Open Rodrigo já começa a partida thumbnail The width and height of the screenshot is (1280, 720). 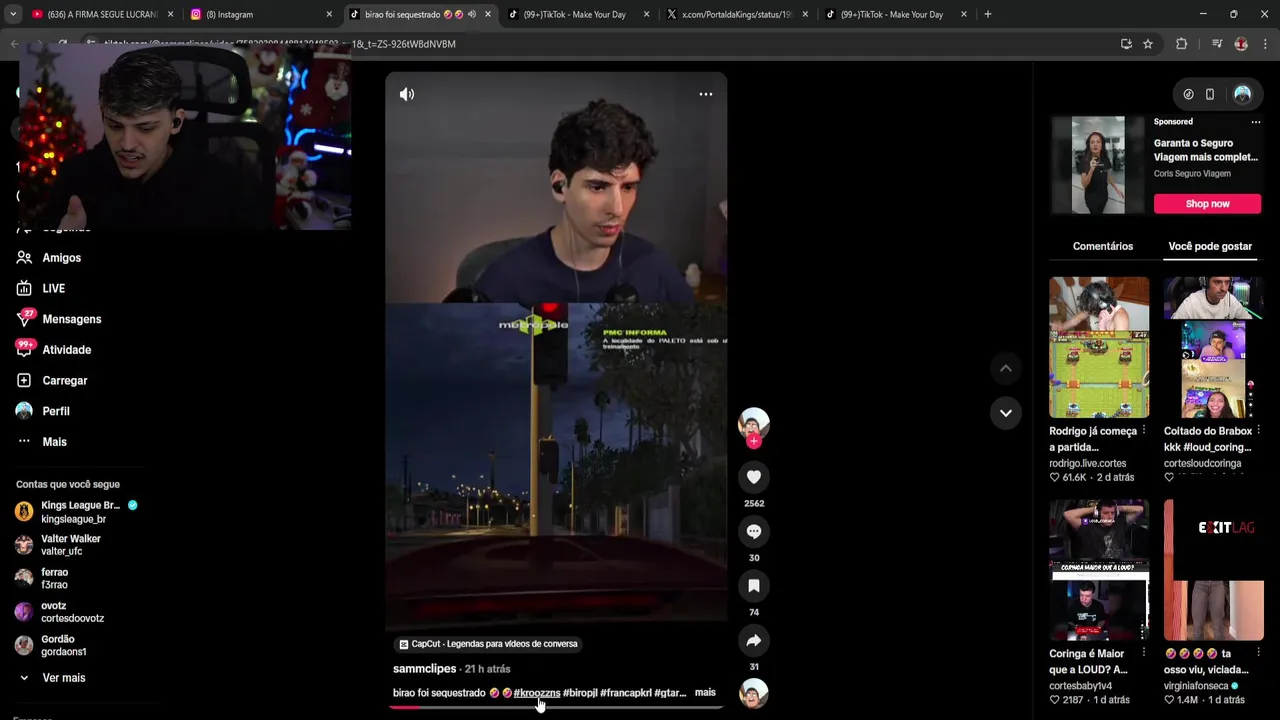[1099, 347]
